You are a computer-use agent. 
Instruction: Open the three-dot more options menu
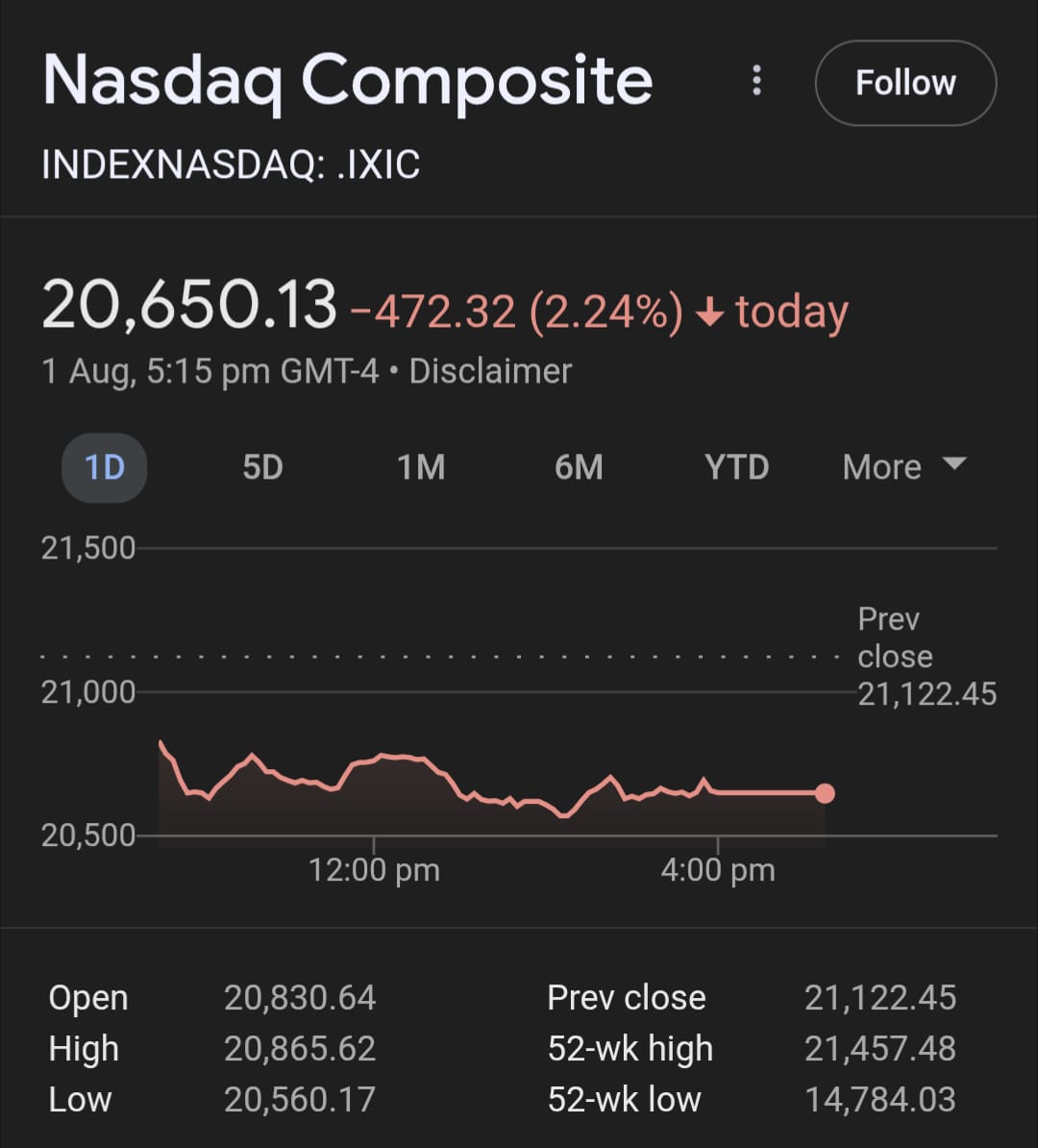tap(757, 82)
